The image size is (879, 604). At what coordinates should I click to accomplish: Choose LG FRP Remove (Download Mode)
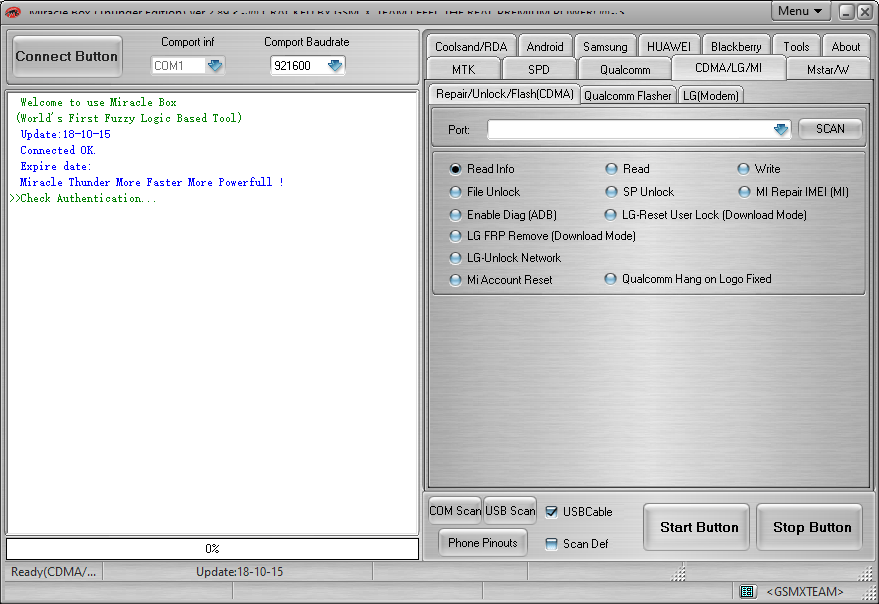pos(455,236)
